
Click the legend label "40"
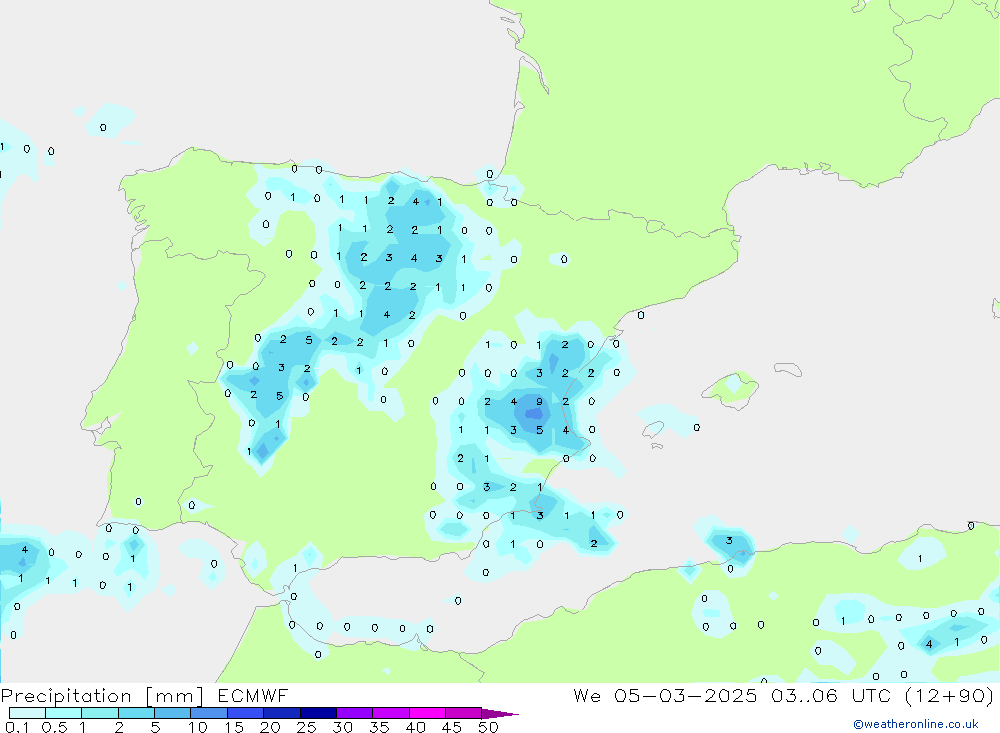coord(415,727)
